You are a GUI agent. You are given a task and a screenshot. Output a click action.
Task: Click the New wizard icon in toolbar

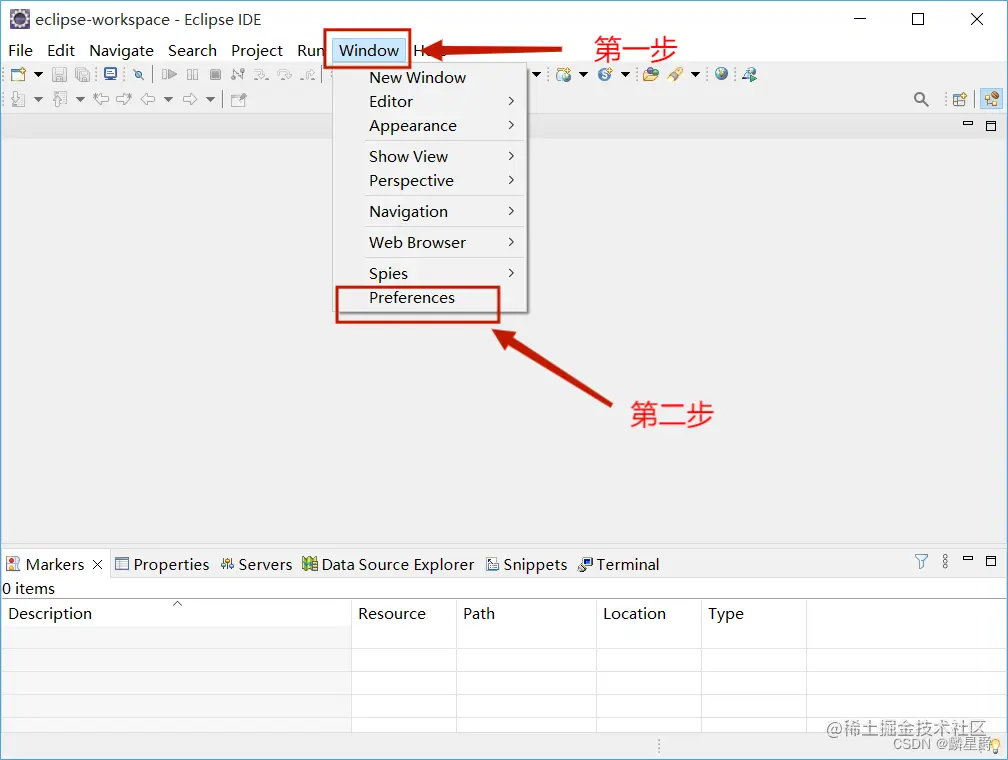click(19, 75)
